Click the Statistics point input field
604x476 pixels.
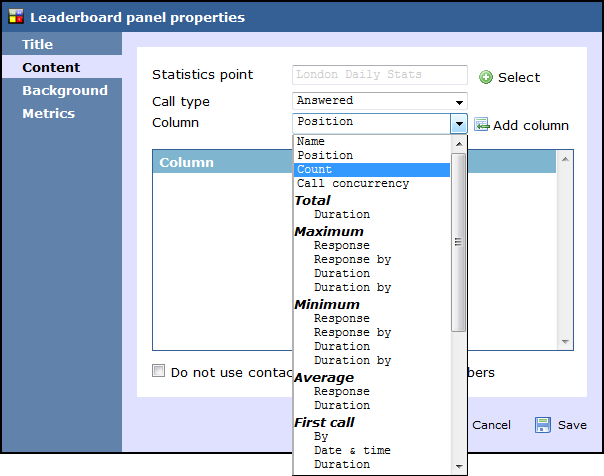click(380, 75)
